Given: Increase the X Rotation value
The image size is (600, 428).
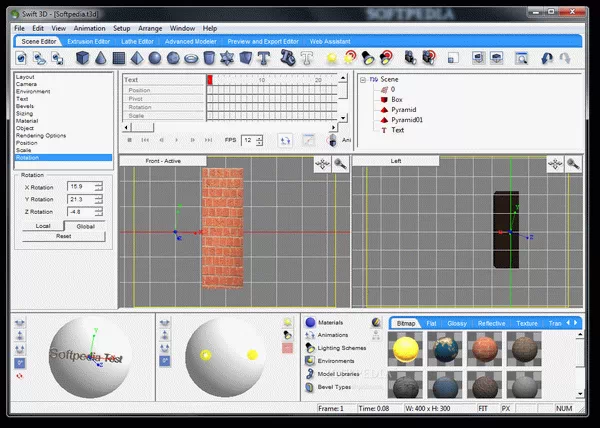Looking at the screenshot, I should [x=99, y=184].
